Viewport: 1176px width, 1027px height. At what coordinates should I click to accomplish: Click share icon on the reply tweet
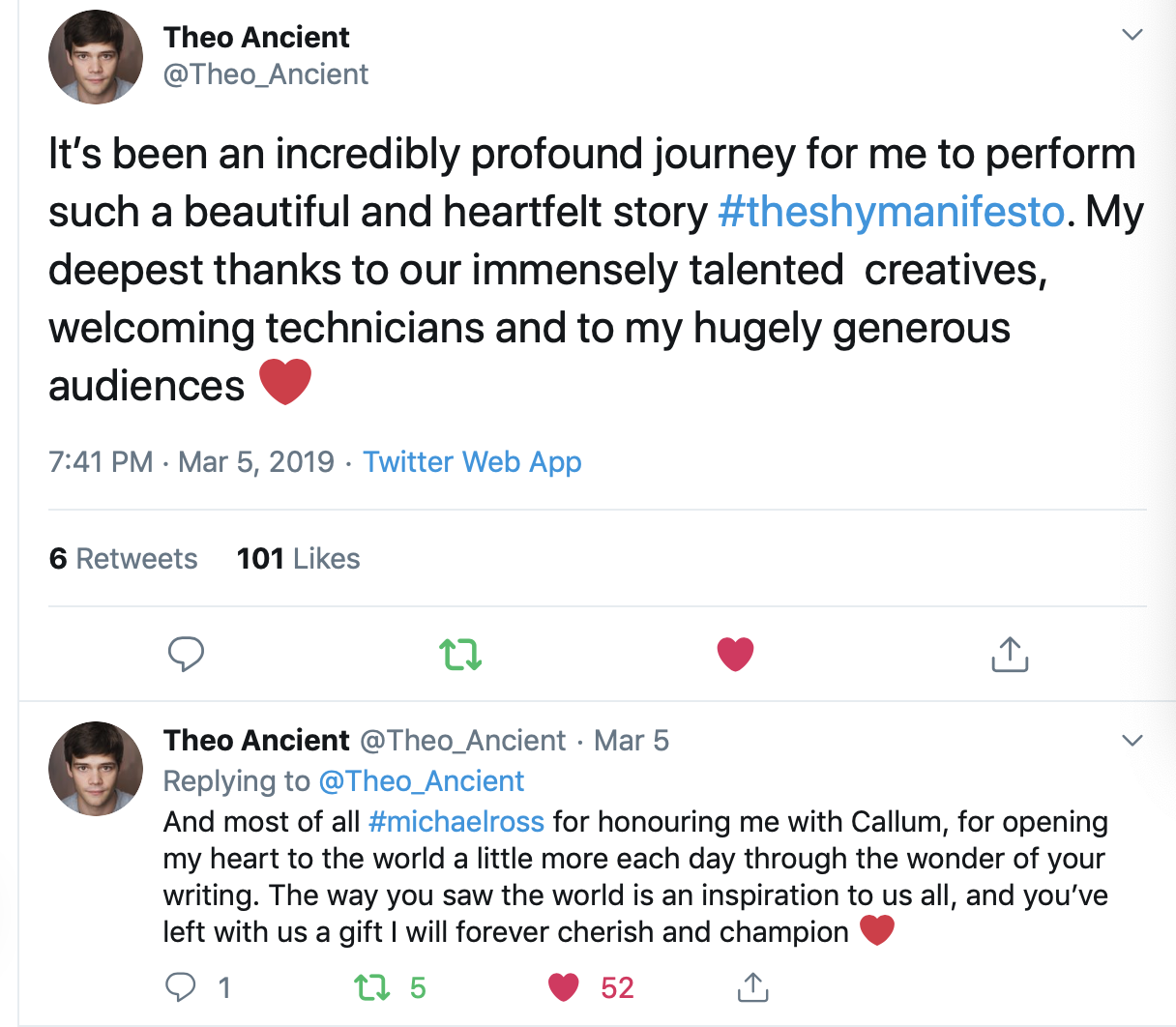click(752, 987)
